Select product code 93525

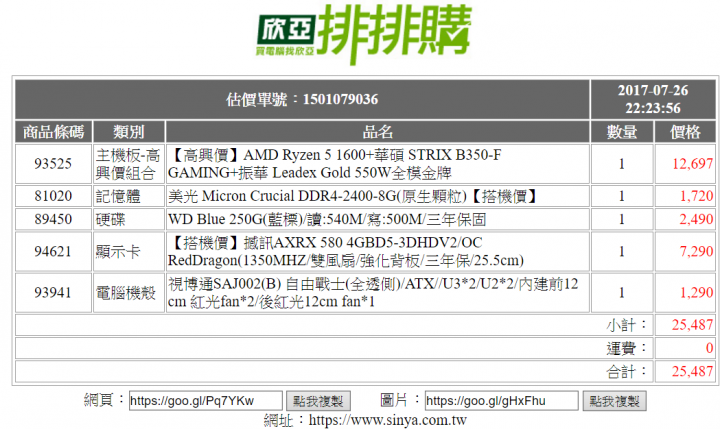click(x=53, y=164)
